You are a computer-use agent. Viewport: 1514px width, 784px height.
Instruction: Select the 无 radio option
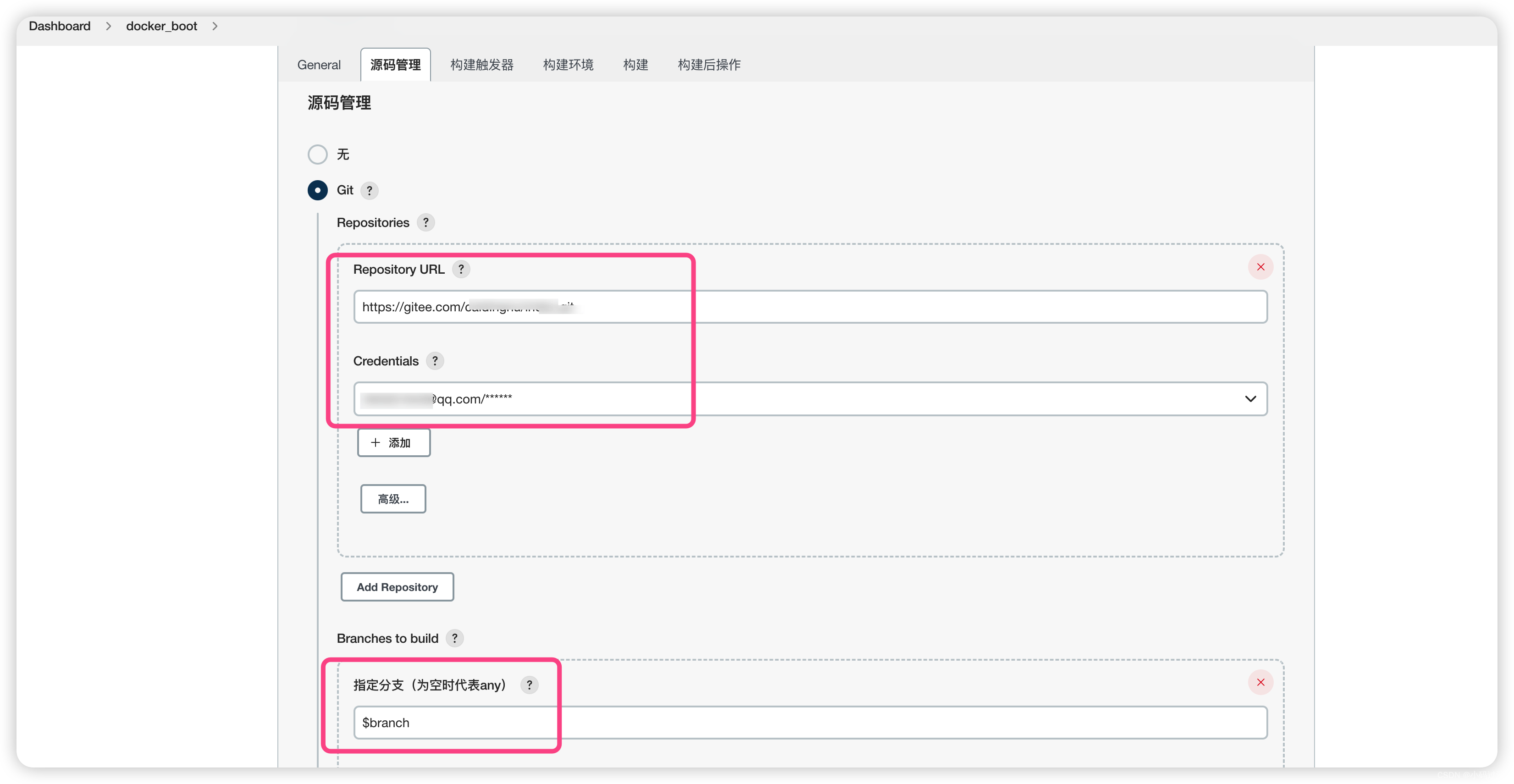tap(317, 155)
